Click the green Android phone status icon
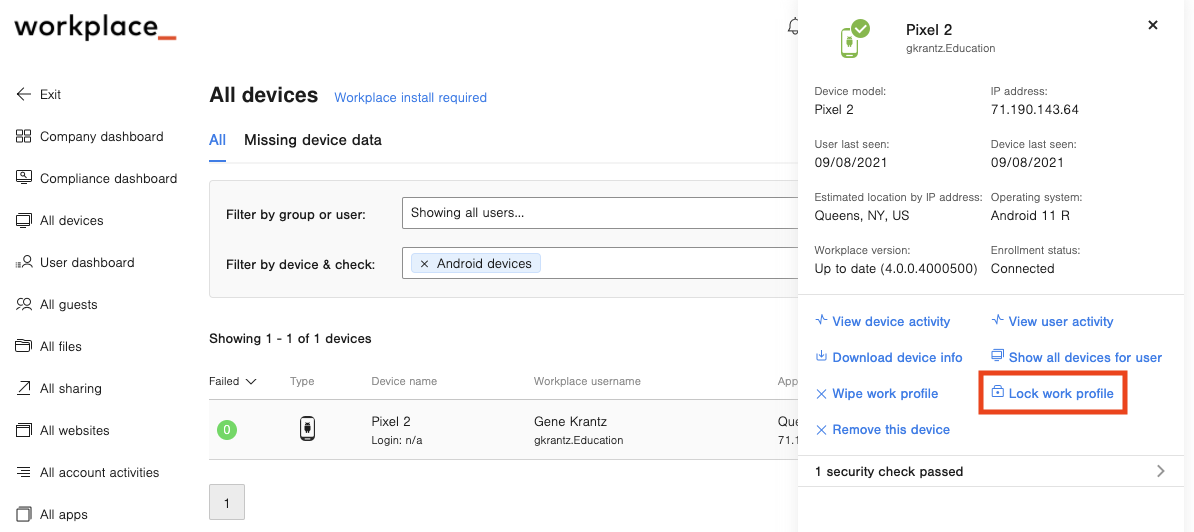The image size is (1194, 532). coord(854,39)
